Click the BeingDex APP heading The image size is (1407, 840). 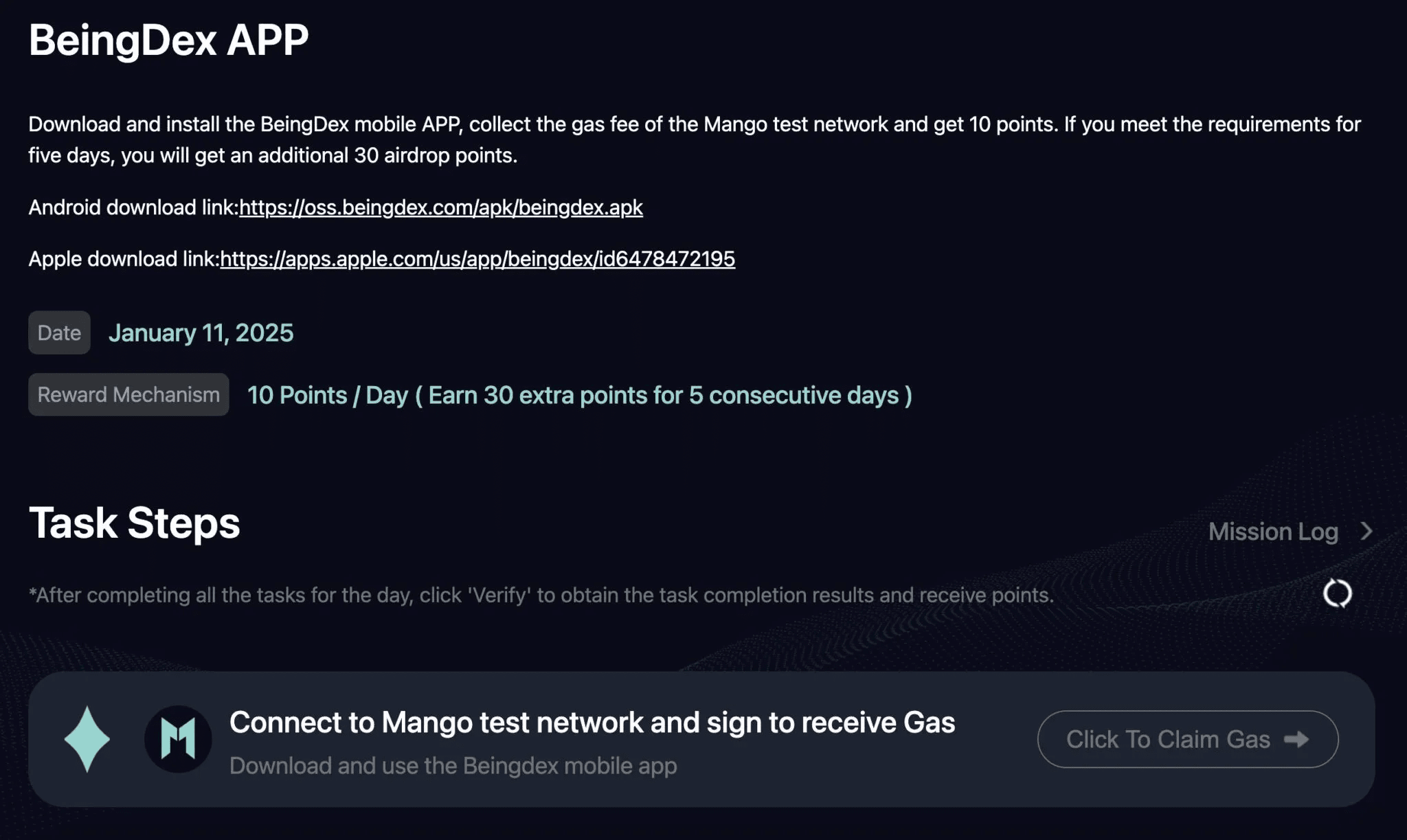168,40
